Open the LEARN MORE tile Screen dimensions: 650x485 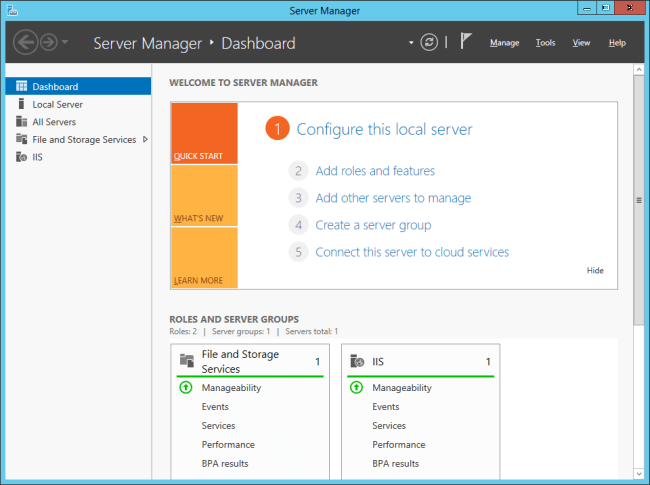(204, 257)
